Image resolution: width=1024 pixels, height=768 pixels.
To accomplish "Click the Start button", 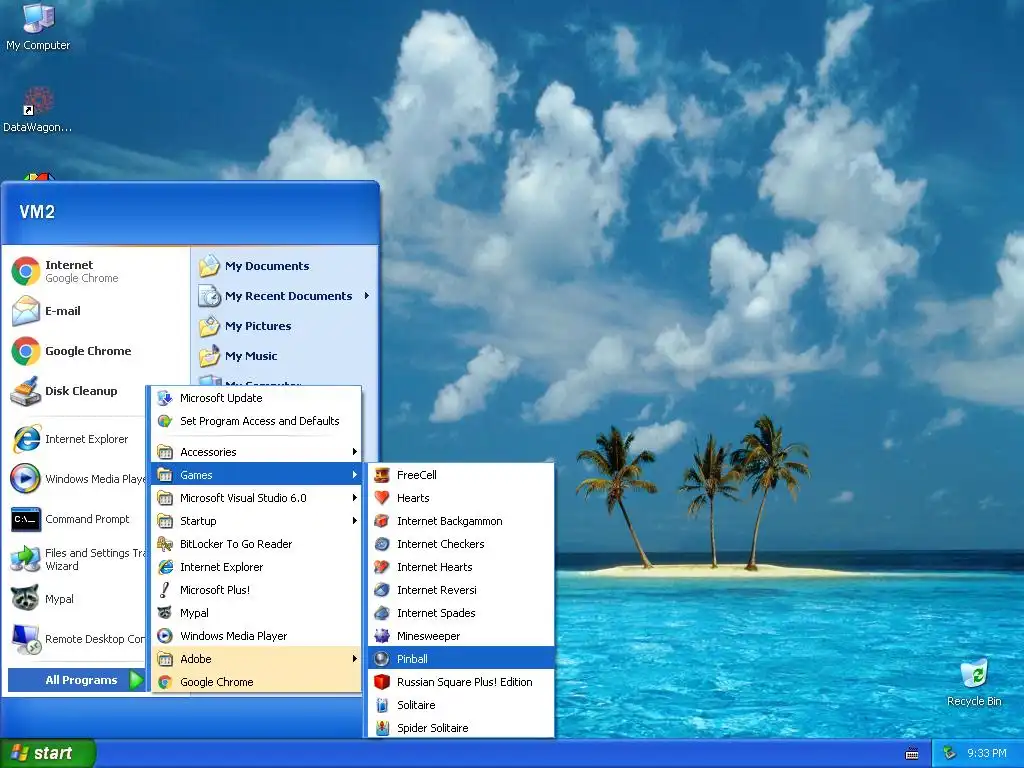I will (48, 753).
